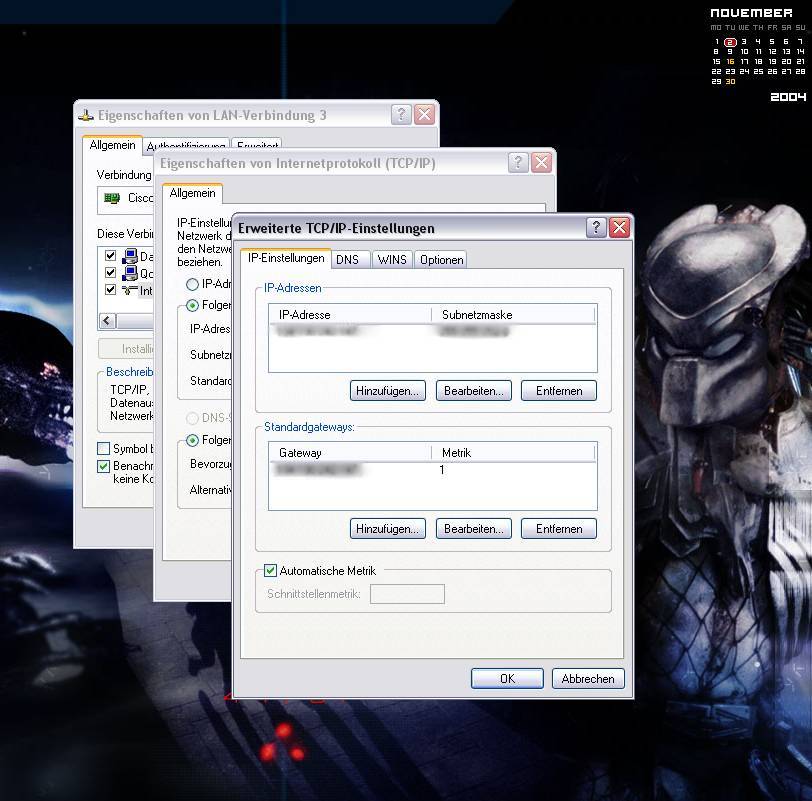The height and width of the screenshot is (801, 812).
Task: Select the QoS component icon in LAN-Verbindung list
Action: click(129, 273)
